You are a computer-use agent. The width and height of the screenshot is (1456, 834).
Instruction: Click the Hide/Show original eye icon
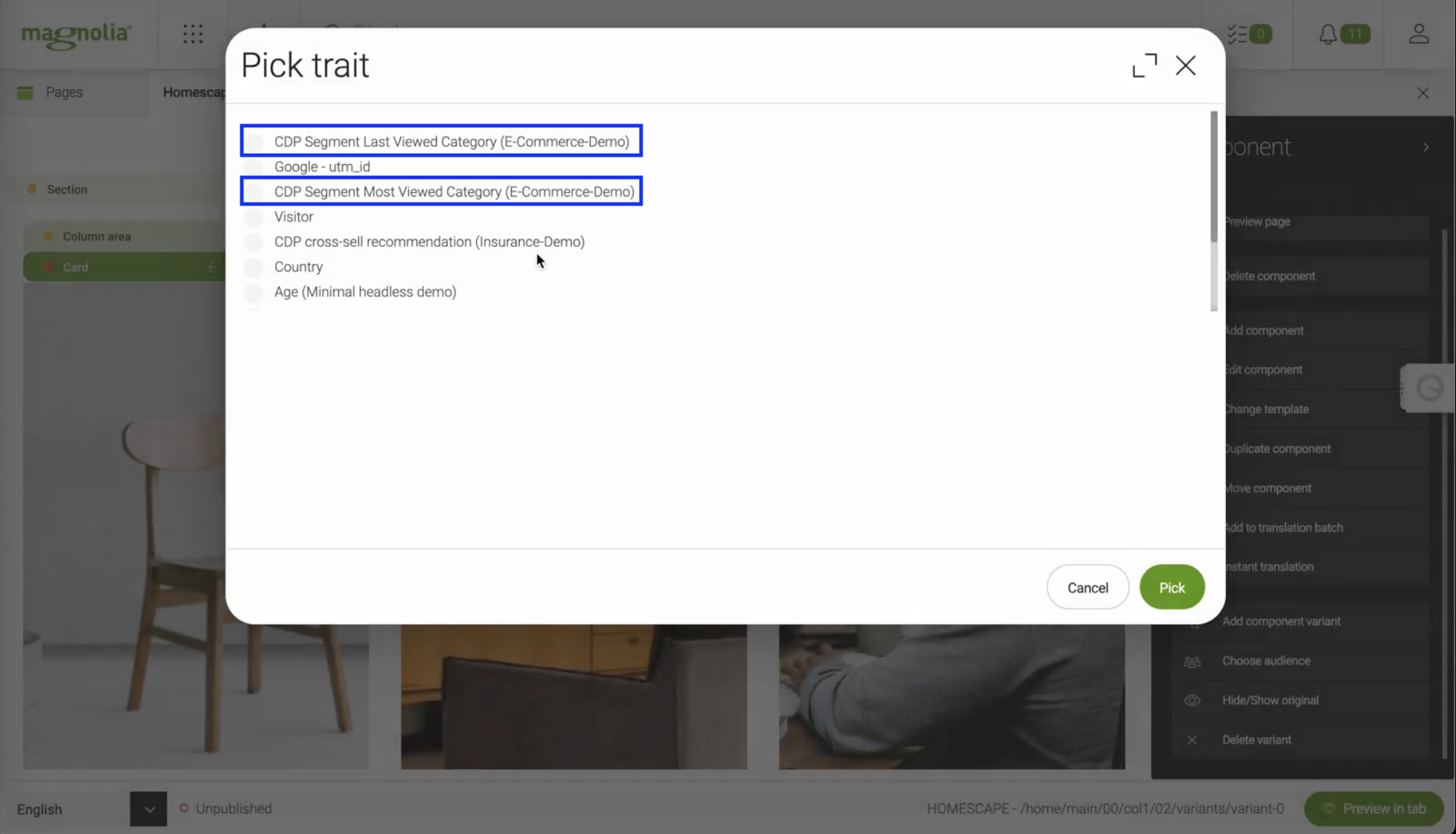pos(1192,700)
